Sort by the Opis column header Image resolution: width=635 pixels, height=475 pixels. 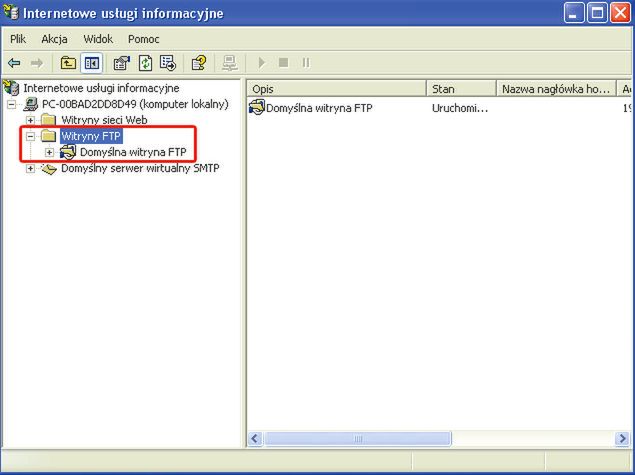(336, 89)
